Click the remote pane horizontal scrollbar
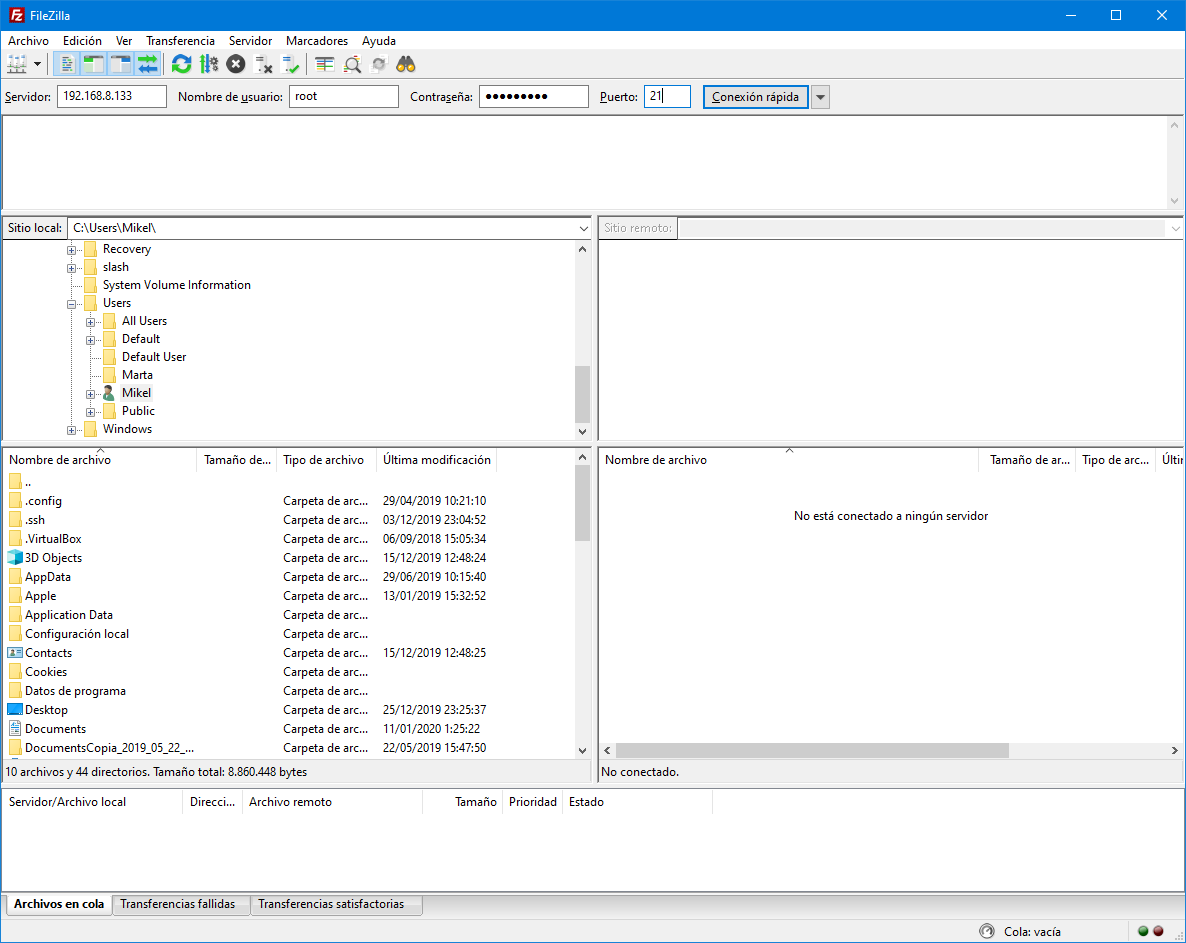The height and width of the screenshot is (943, 1186). (x=812, y=750)
